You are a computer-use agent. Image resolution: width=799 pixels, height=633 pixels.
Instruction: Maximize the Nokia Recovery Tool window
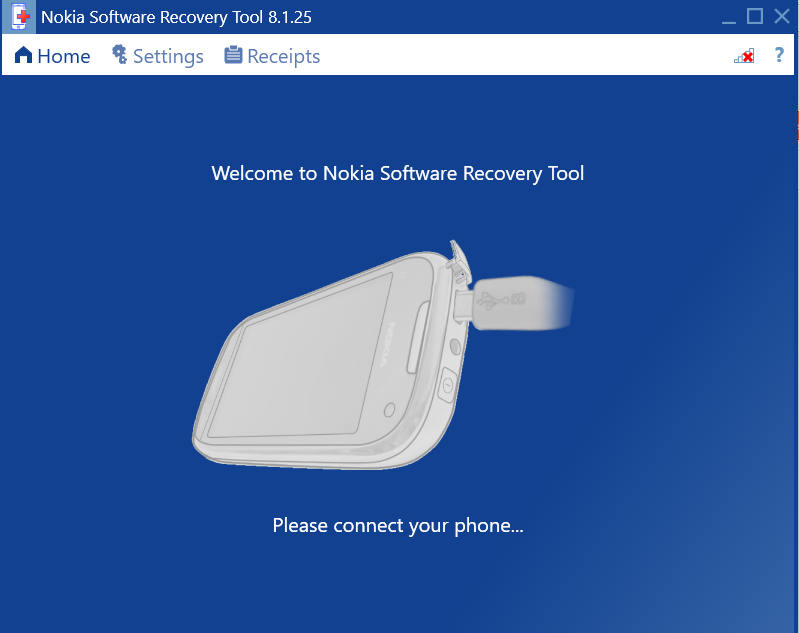click(755, 16)
